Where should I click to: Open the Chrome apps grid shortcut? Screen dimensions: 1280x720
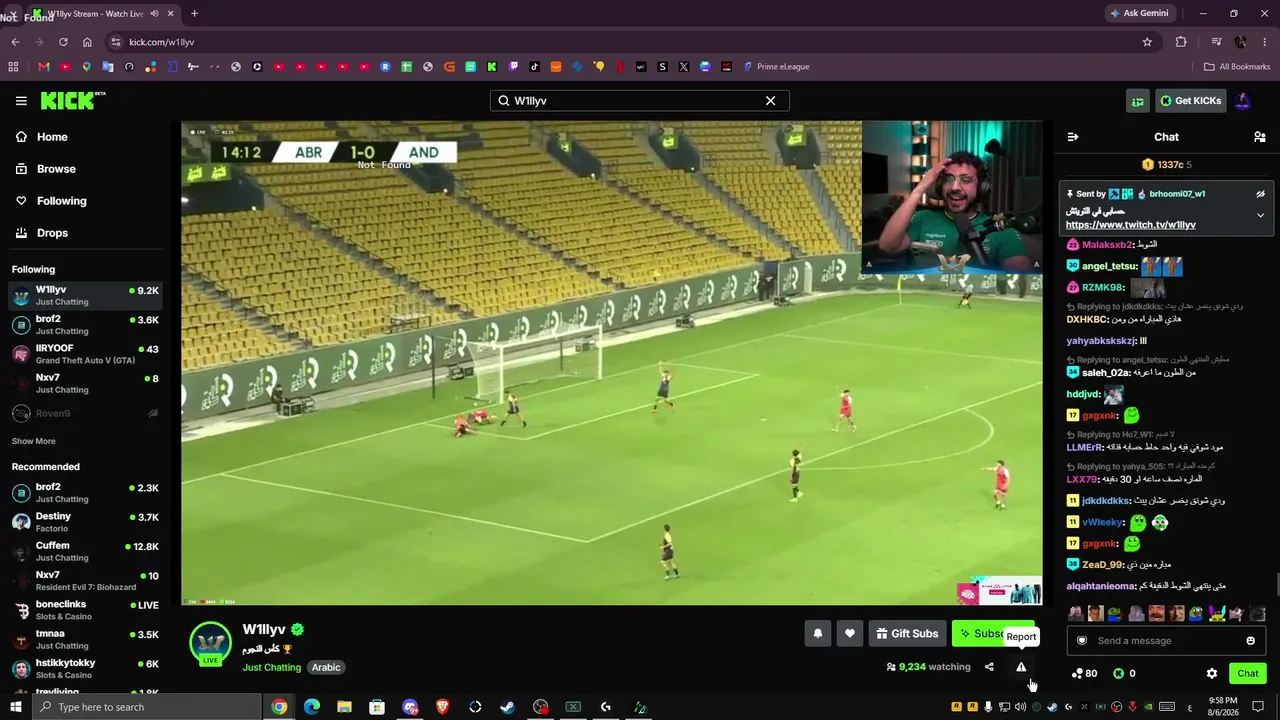coord(13,67)
